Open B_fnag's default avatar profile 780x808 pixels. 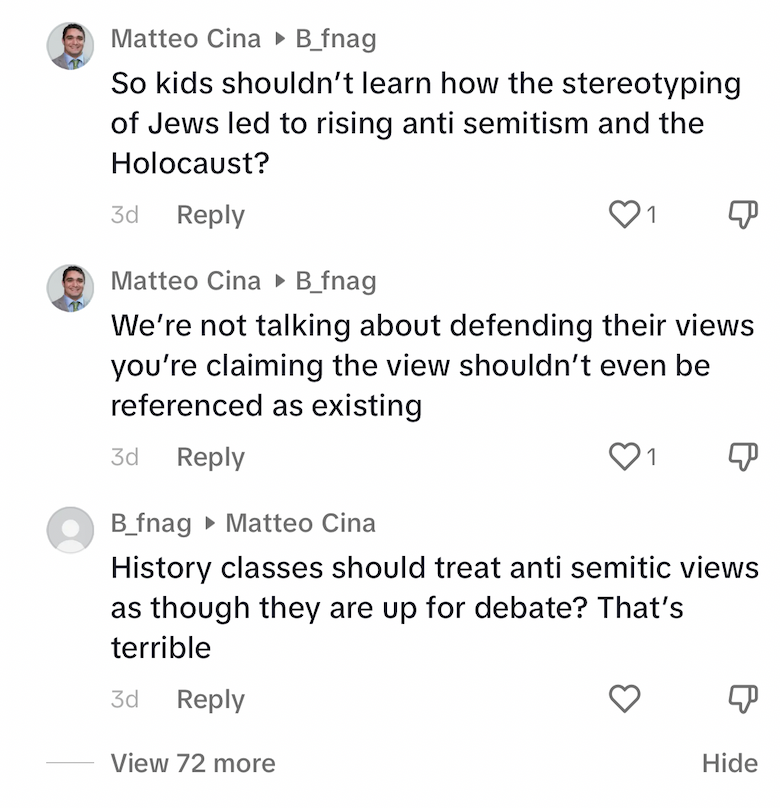pos(70,530)
